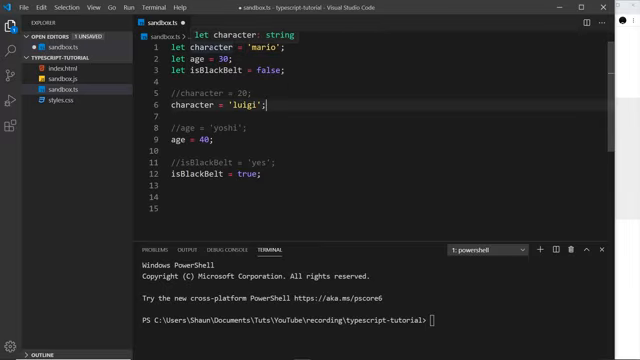The height and width of the screenshot is (360, 640).
Task: Switch to the Output panel tab
Action: (187, 250)
